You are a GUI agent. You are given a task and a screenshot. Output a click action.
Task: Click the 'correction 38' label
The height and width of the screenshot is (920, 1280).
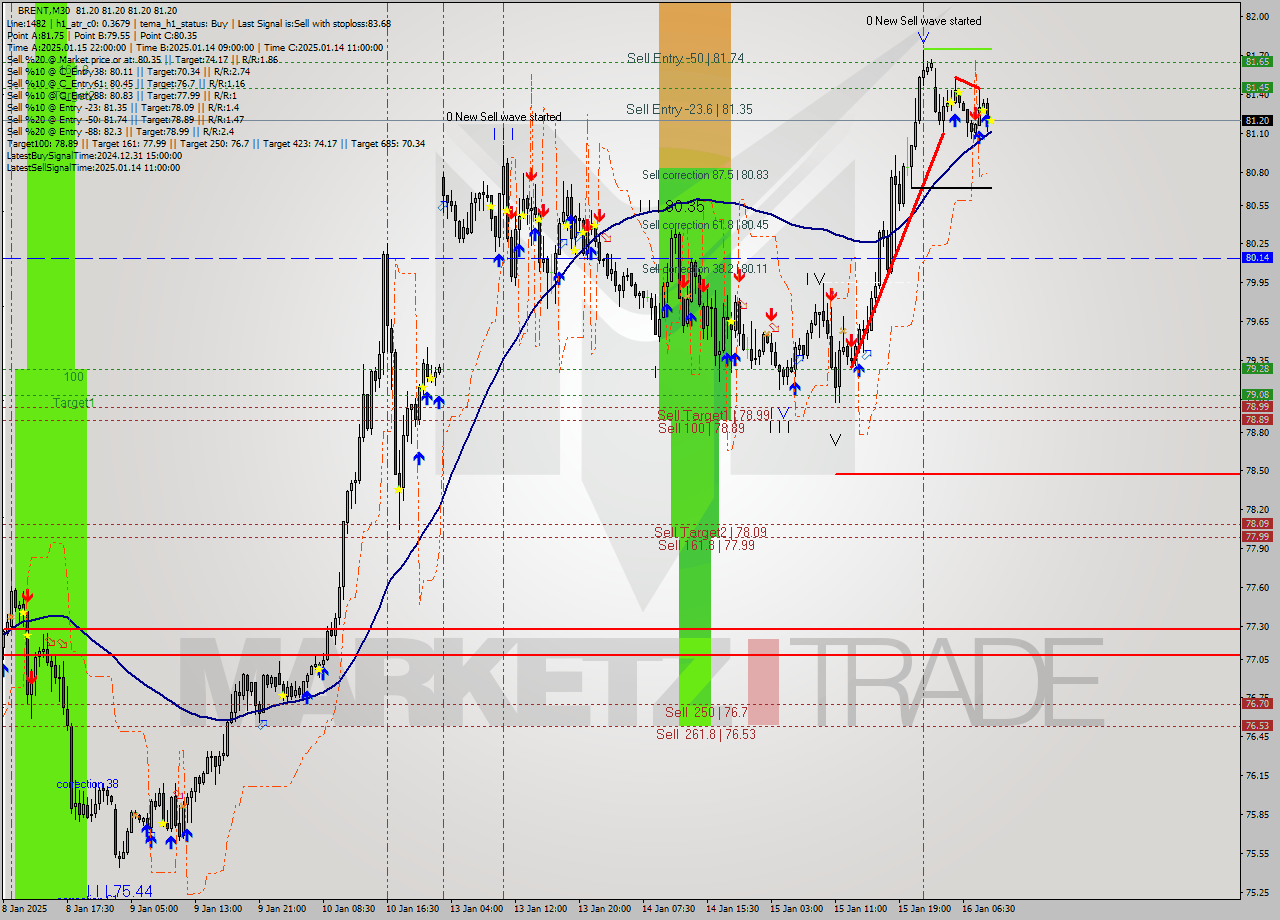tap(87, 784)
